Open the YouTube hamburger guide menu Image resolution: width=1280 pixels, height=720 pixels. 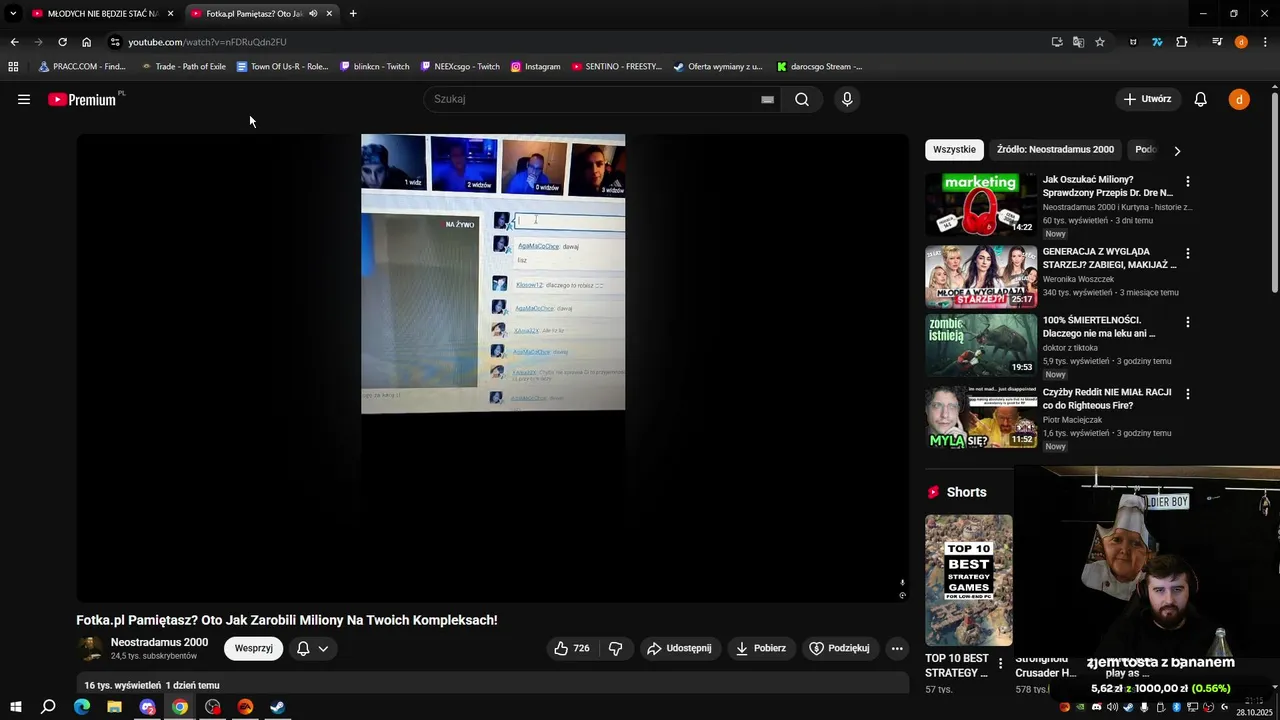pyautogui.click(x=24, y=99)
